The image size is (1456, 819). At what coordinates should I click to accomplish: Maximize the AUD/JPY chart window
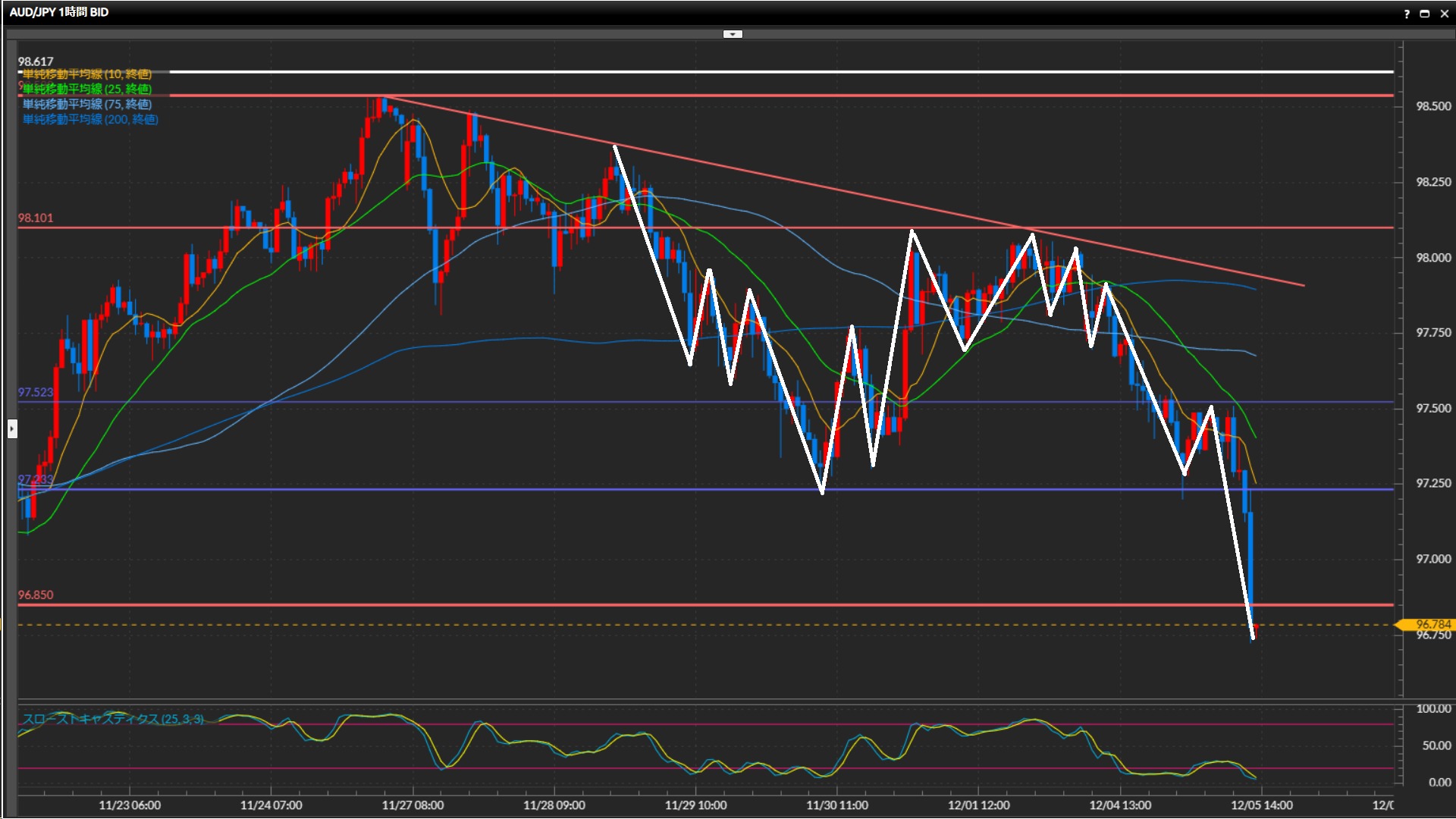click(1425, 14)
